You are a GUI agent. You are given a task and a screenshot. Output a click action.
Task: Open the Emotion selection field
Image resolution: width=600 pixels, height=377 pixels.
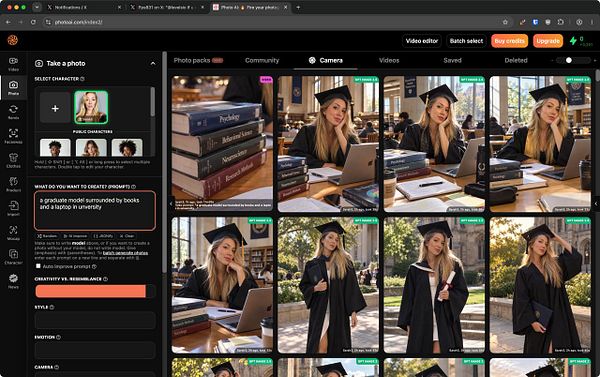coord(95,351)
